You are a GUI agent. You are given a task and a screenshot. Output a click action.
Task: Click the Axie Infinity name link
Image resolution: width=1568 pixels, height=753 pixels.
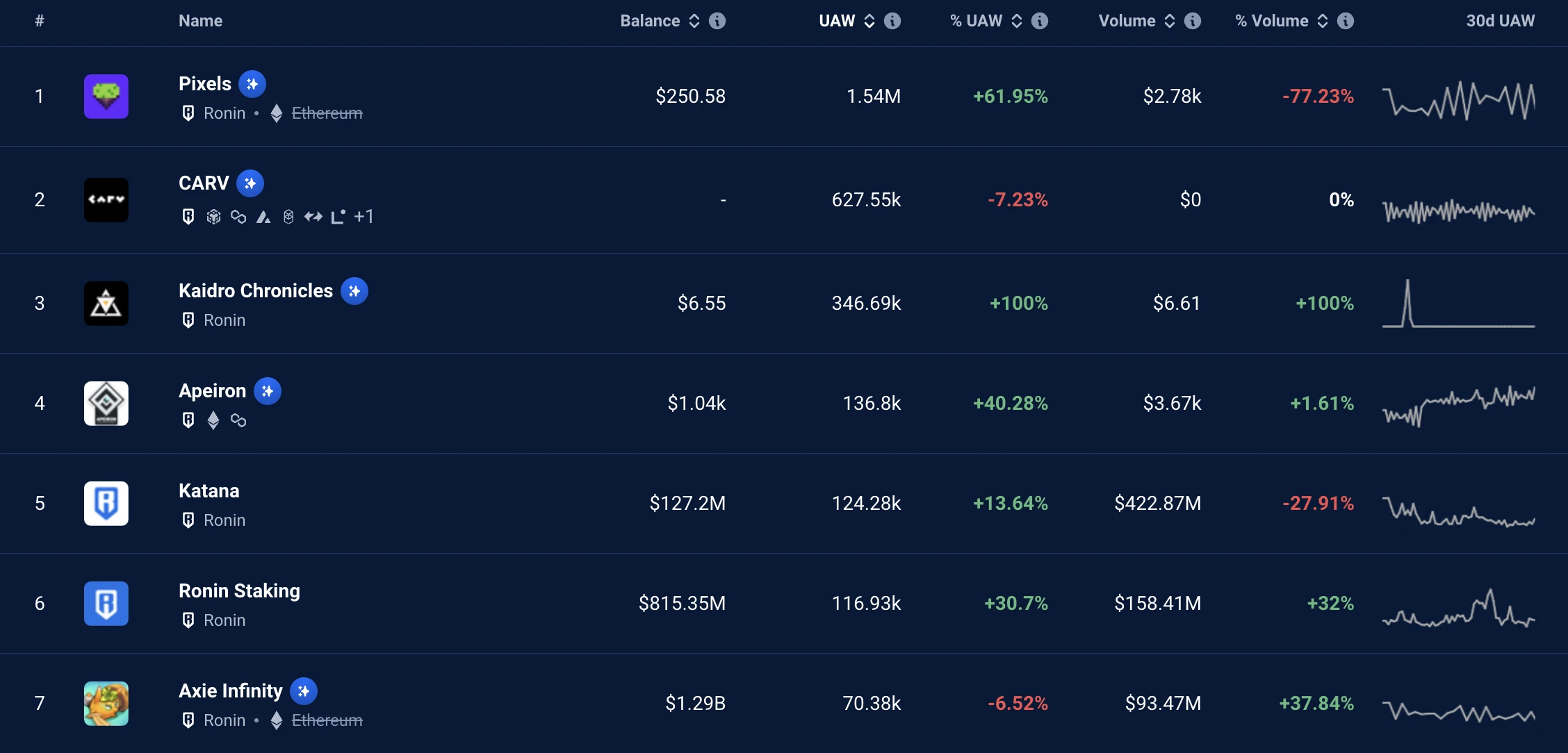[x=230, y=691]
